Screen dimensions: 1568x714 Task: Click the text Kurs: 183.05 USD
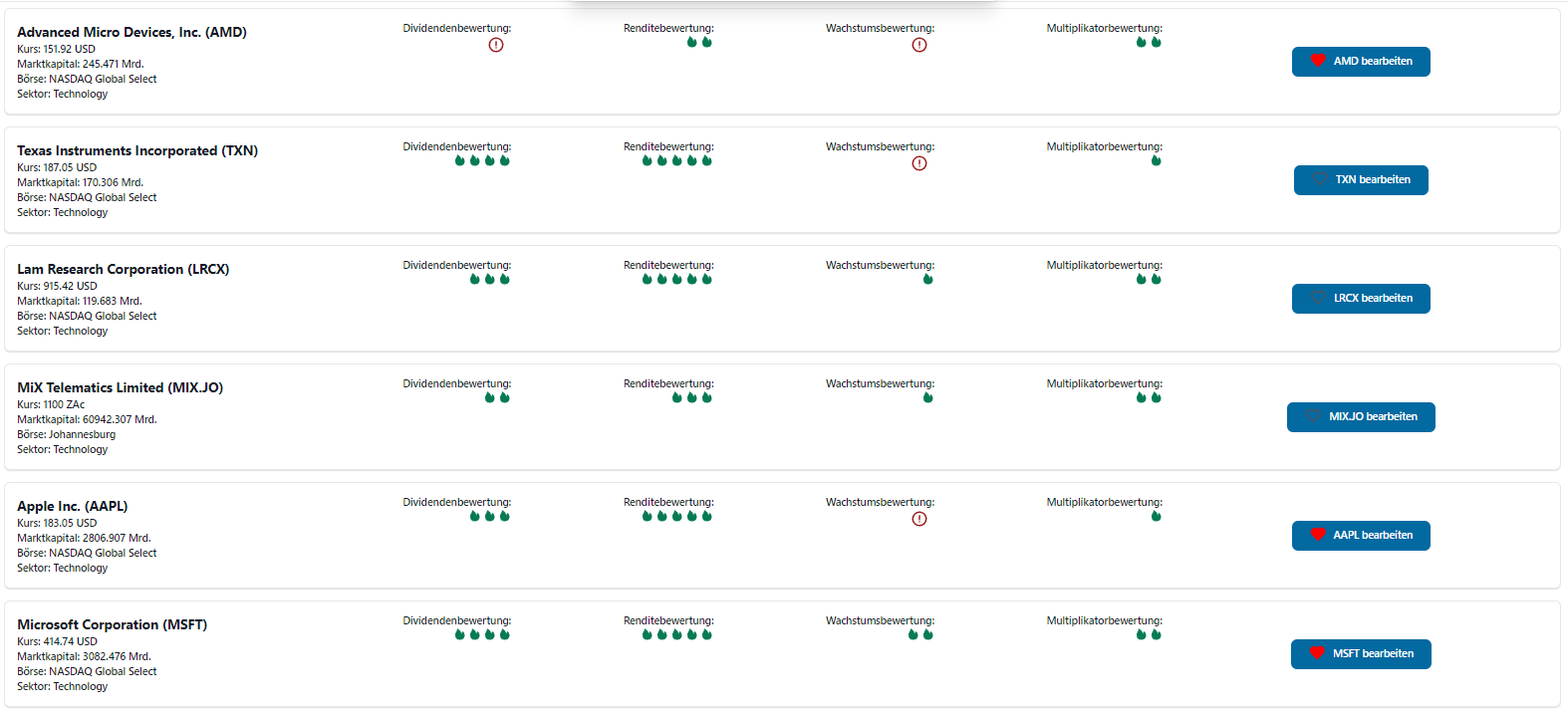[57, 523]
